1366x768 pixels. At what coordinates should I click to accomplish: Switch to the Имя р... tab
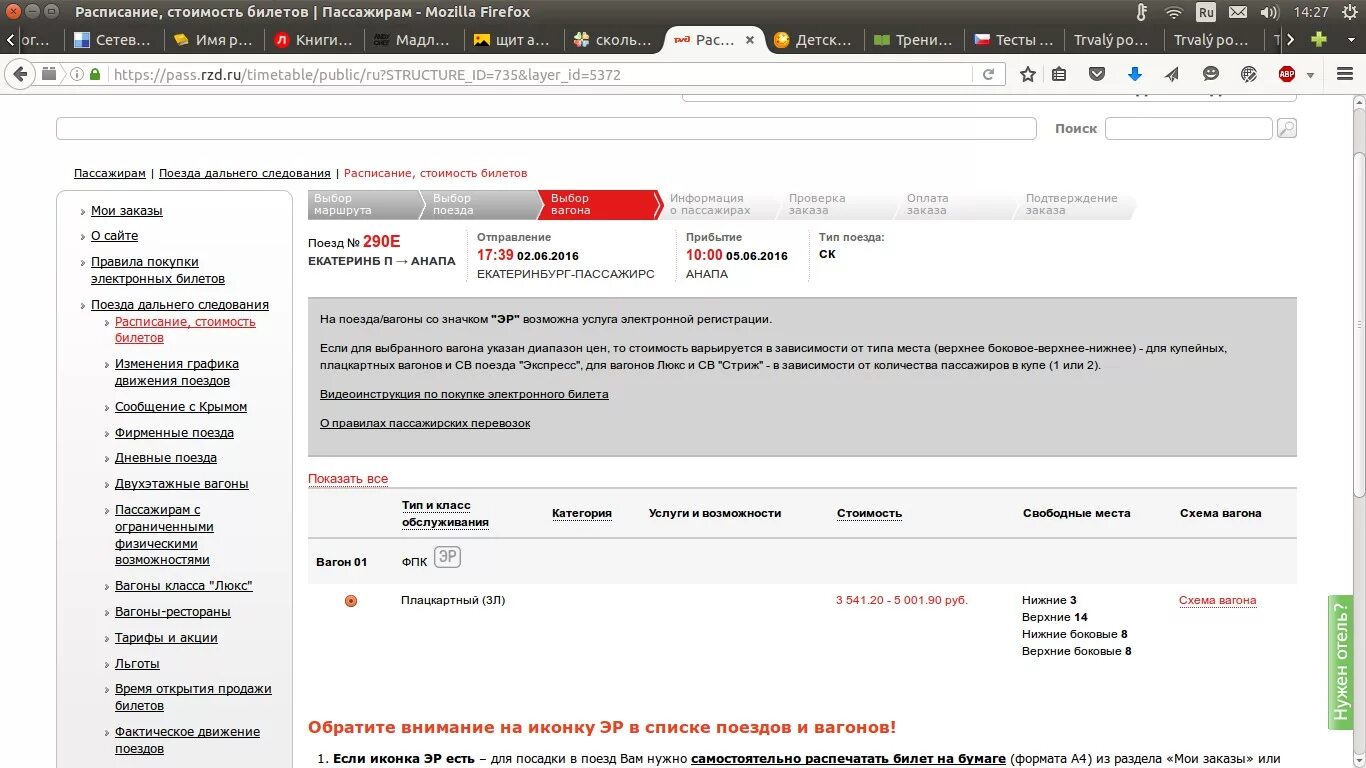213,40
